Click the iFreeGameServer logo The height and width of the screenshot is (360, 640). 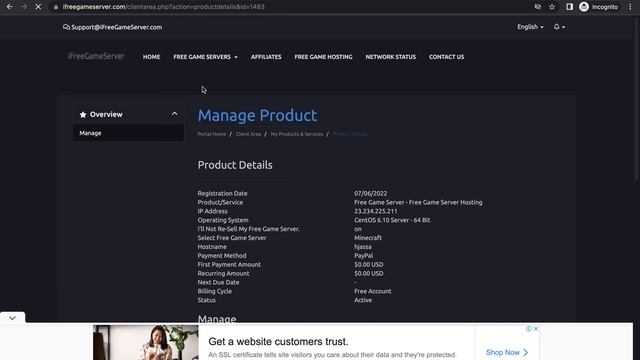[96, 56]
